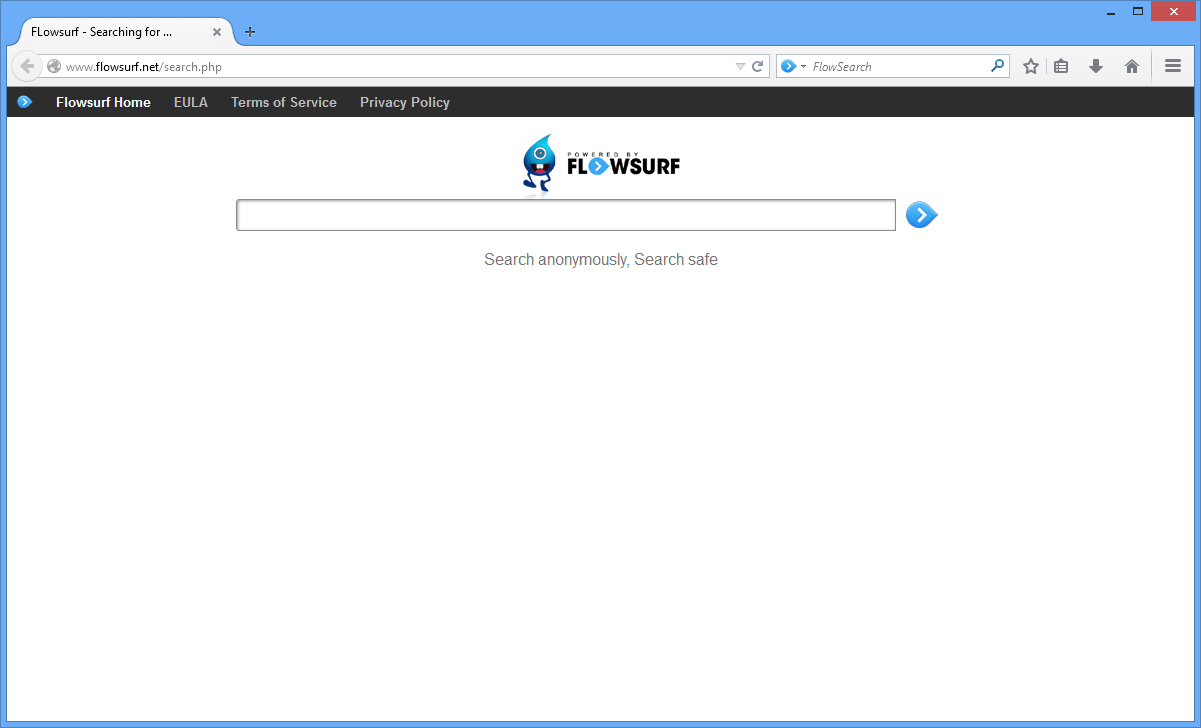The width and height of the screenshot is (1201, 728).
Task: Reload the page with the refresh icon
Action: tap(758, 67)
